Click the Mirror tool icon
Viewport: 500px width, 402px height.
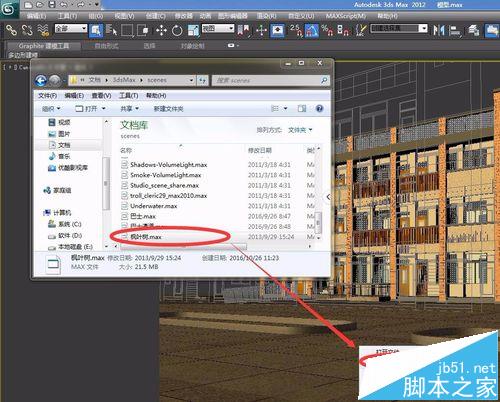click(x=439, y=31)
